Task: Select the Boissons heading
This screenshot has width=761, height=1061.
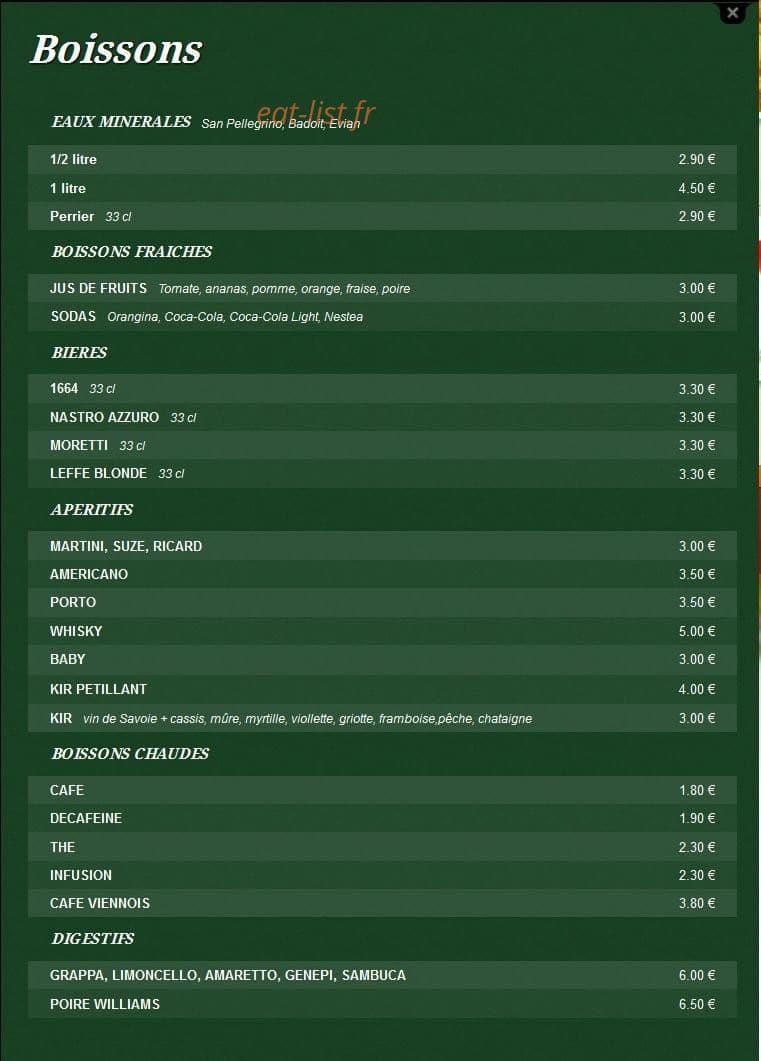Action: click(116, 49)
